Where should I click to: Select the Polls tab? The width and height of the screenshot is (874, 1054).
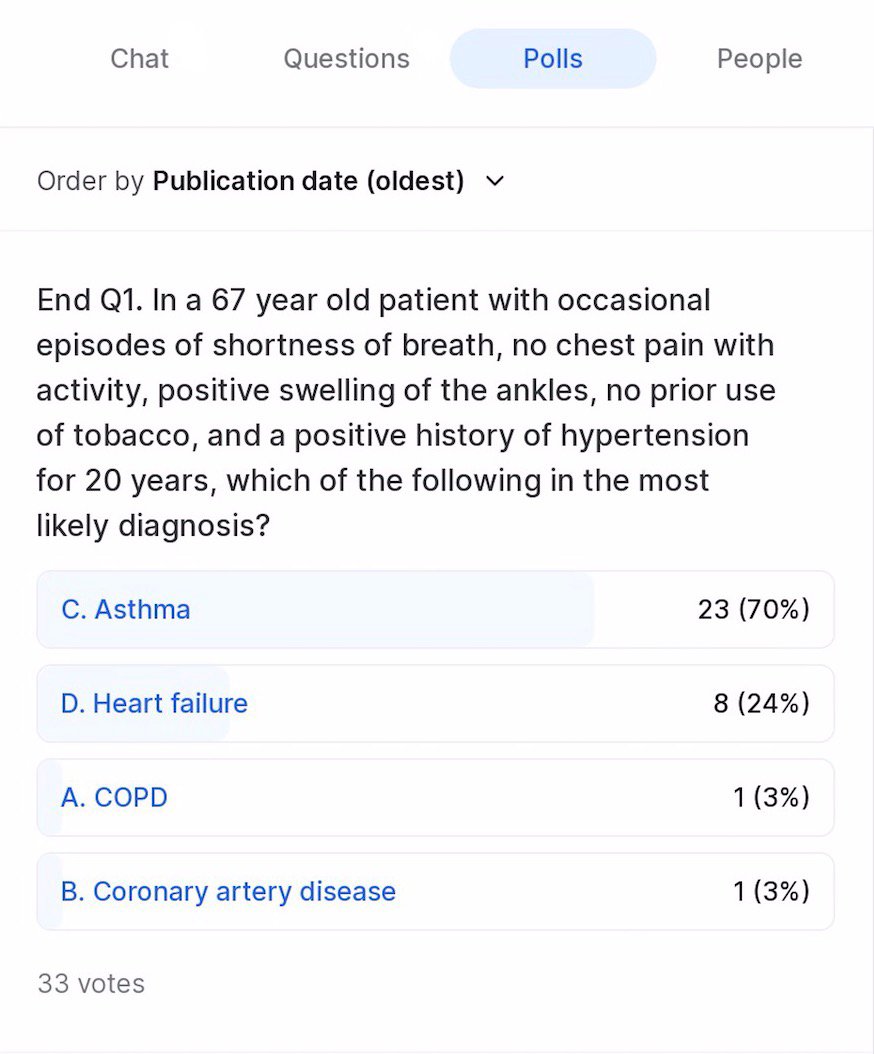coord(552,59)
